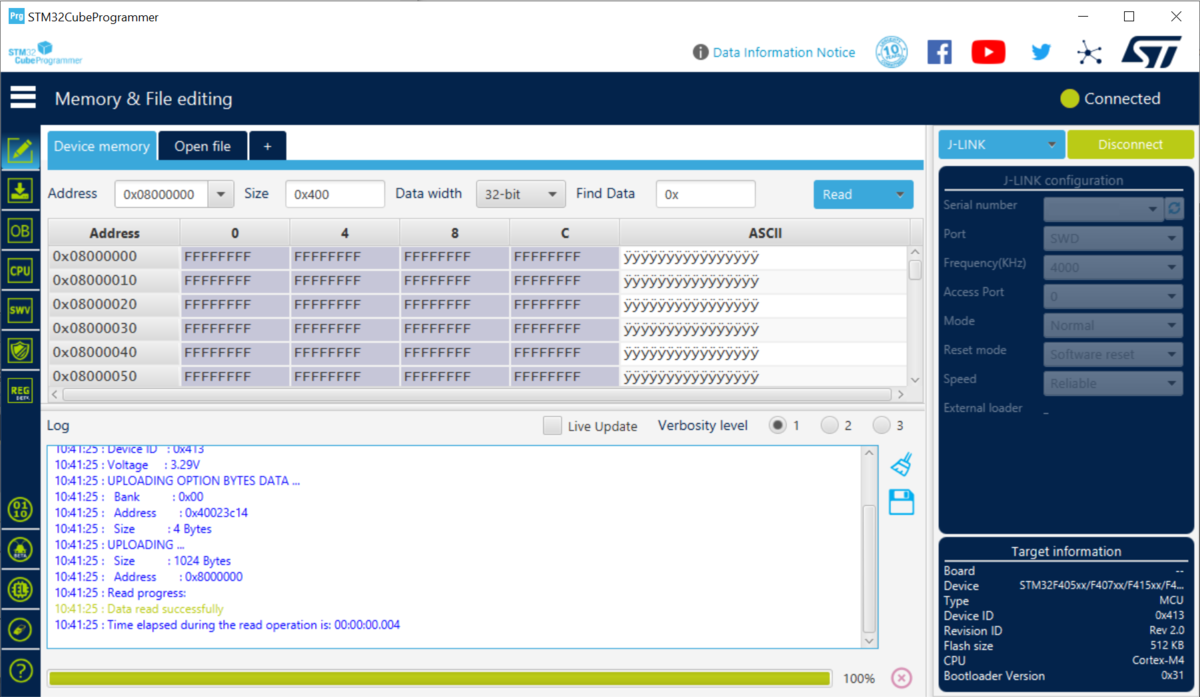Screen dimensions: 1200x697
Task: Open the SWV console view
Action: [20, 310]
